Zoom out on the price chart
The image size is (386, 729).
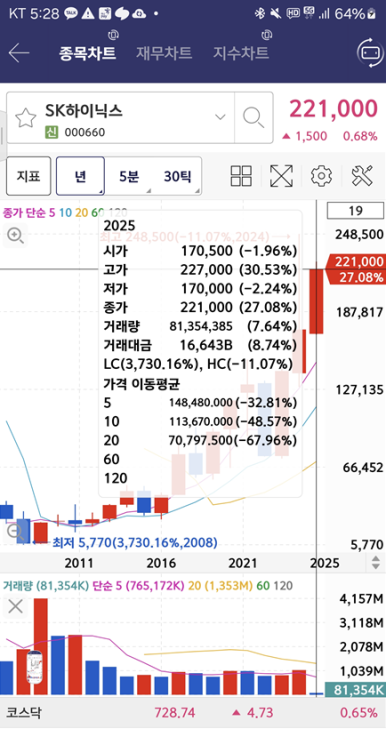(15, 531)
